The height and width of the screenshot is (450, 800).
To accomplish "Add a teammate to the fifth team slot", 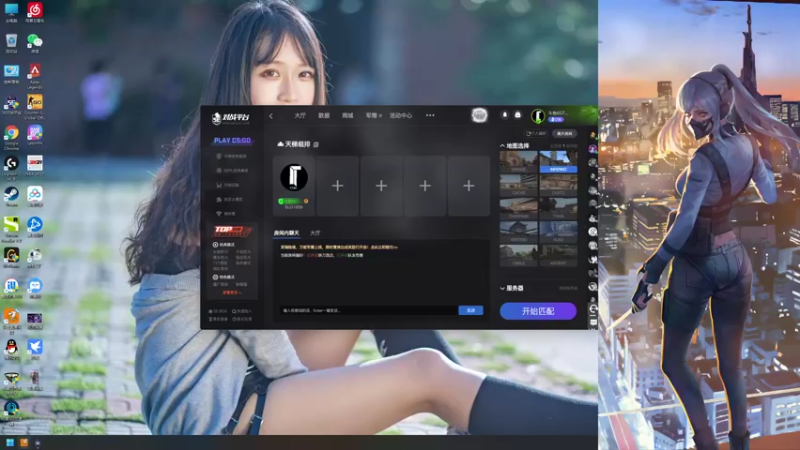I will [x=469, y=186].
